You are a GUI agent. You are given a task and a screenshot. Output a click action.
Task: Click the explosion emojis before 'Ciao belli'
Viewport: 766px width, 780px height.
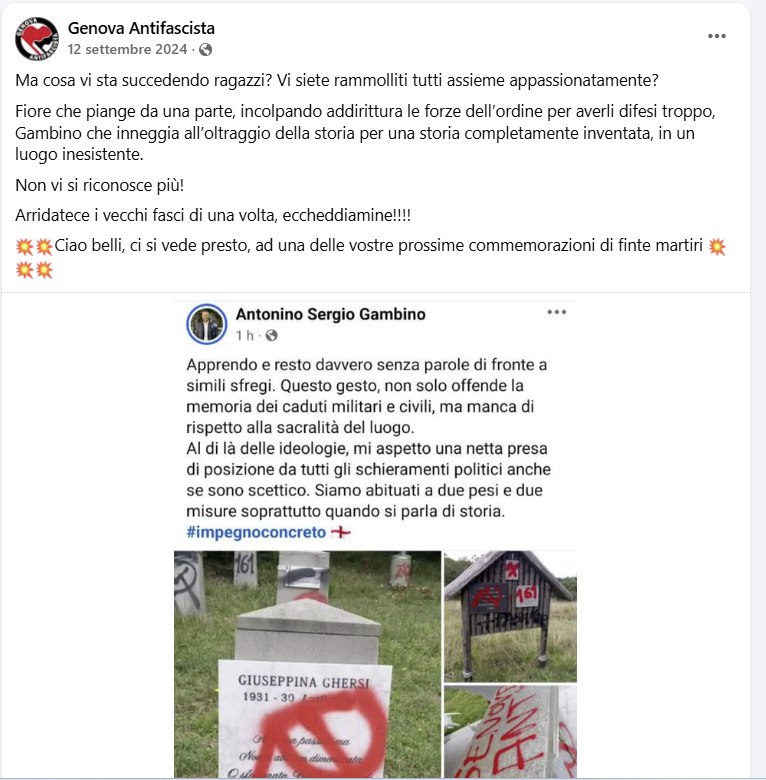coord(34,246)
